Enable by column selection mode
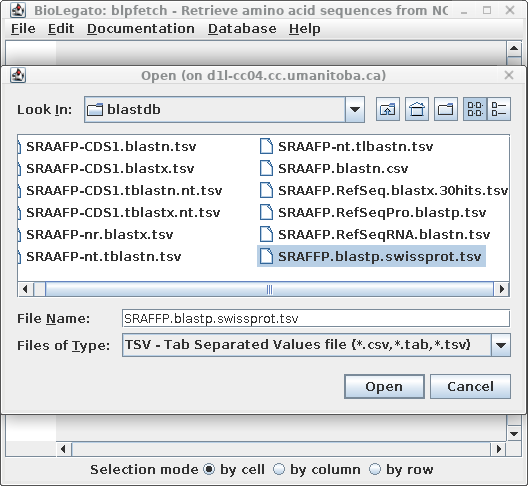The width and height of the screenshot is (528, 486). click(x=278, y=469)
